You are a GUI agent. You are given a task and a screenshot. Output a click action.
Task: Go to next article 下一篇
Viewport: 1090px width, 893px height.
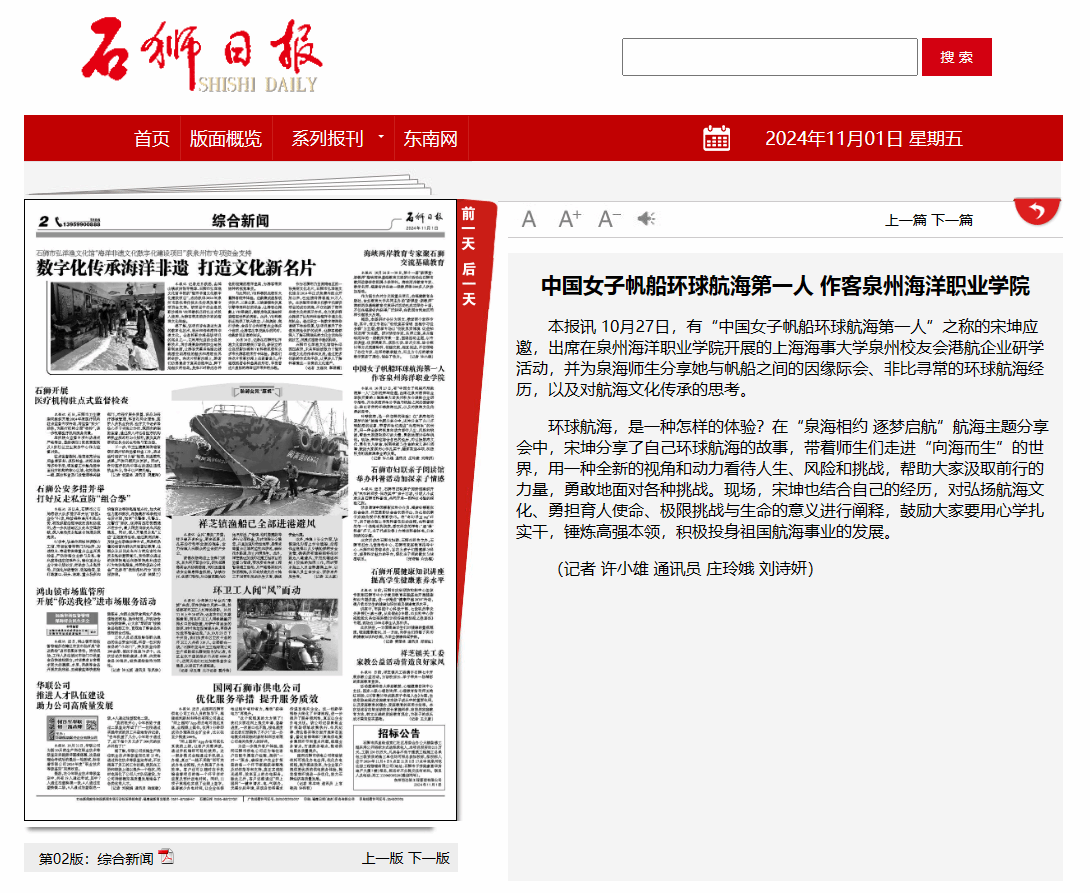[952, 220]
